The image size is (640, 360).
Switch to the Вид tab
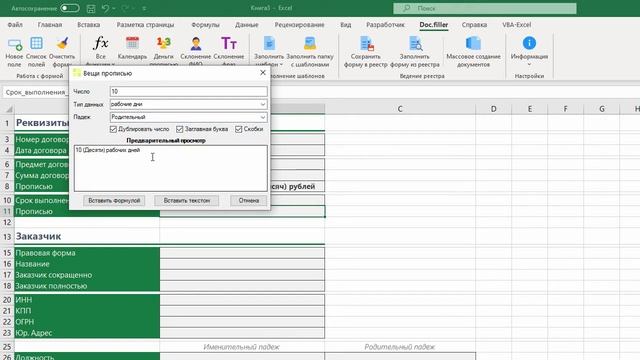pos(346,25)
